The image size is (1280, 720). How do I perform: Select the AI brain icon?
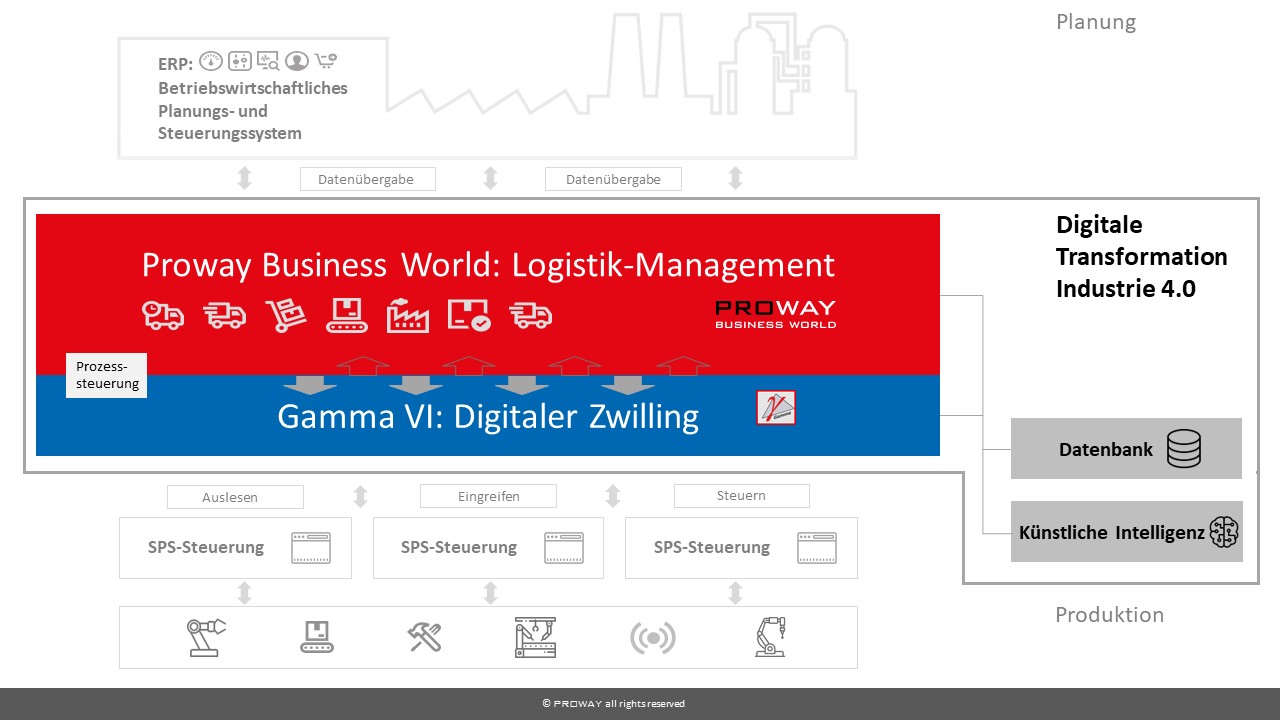pos(1224,532)
